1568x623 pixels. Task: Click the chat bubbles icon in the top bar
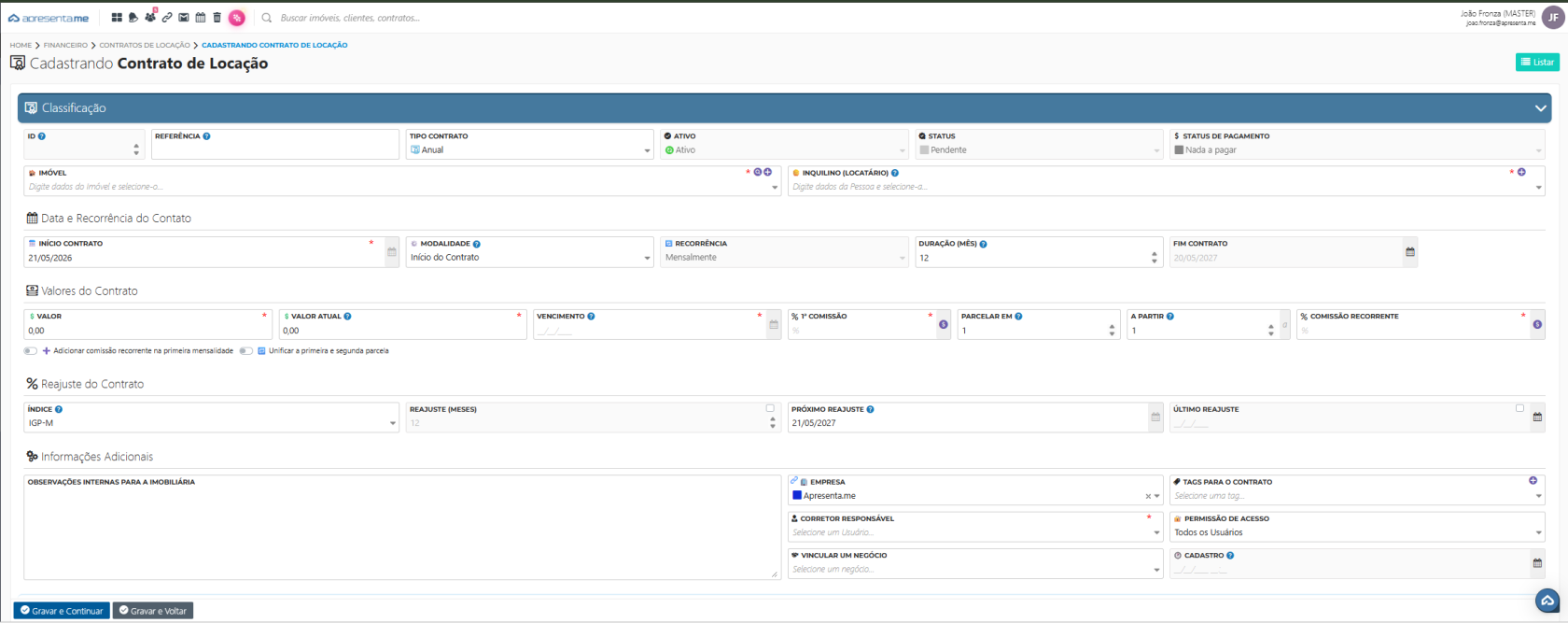click(x=133, y=18)
